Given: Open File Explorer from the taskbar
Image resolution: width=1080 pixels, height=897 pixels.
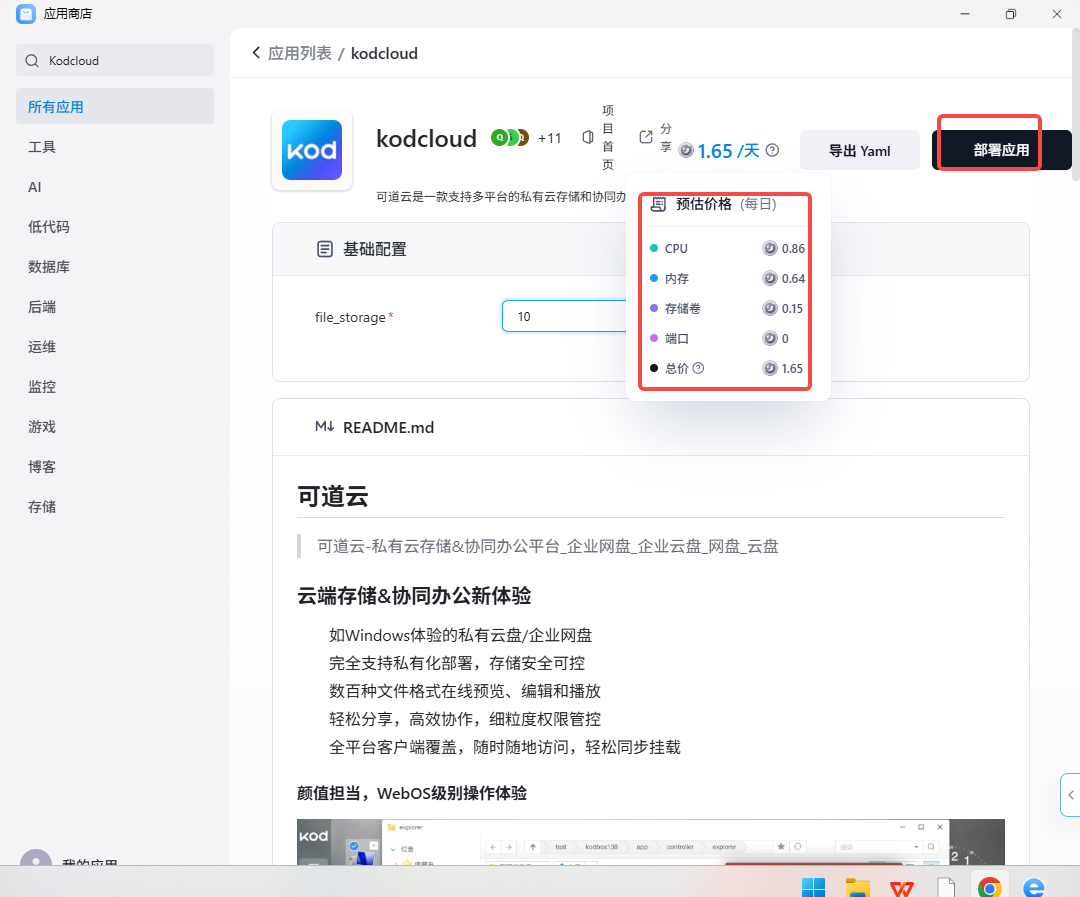Looking at the screenshot, I should (858, 887).
